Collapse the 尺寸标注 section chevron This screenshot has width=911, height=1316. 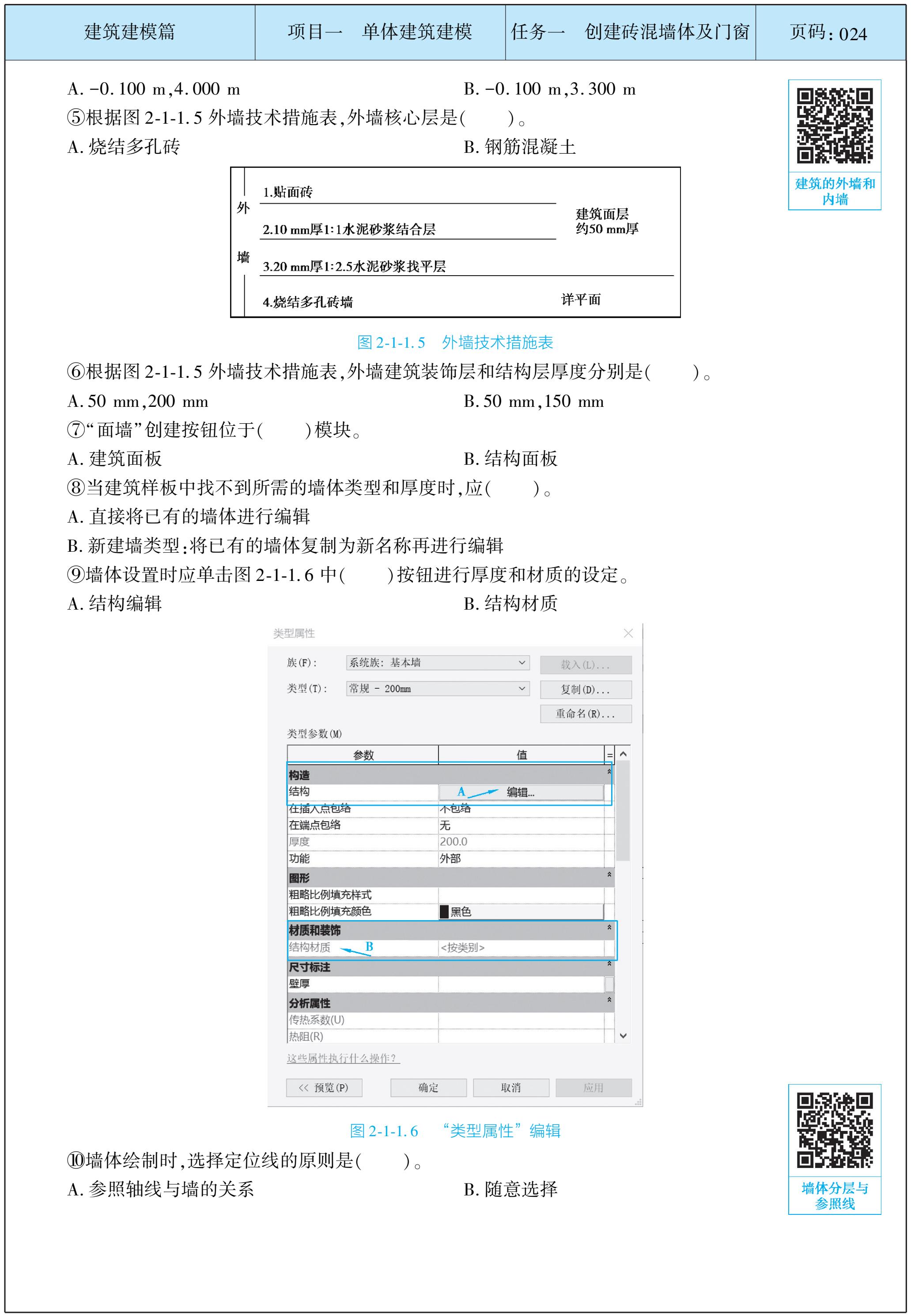tap(609, 964)
